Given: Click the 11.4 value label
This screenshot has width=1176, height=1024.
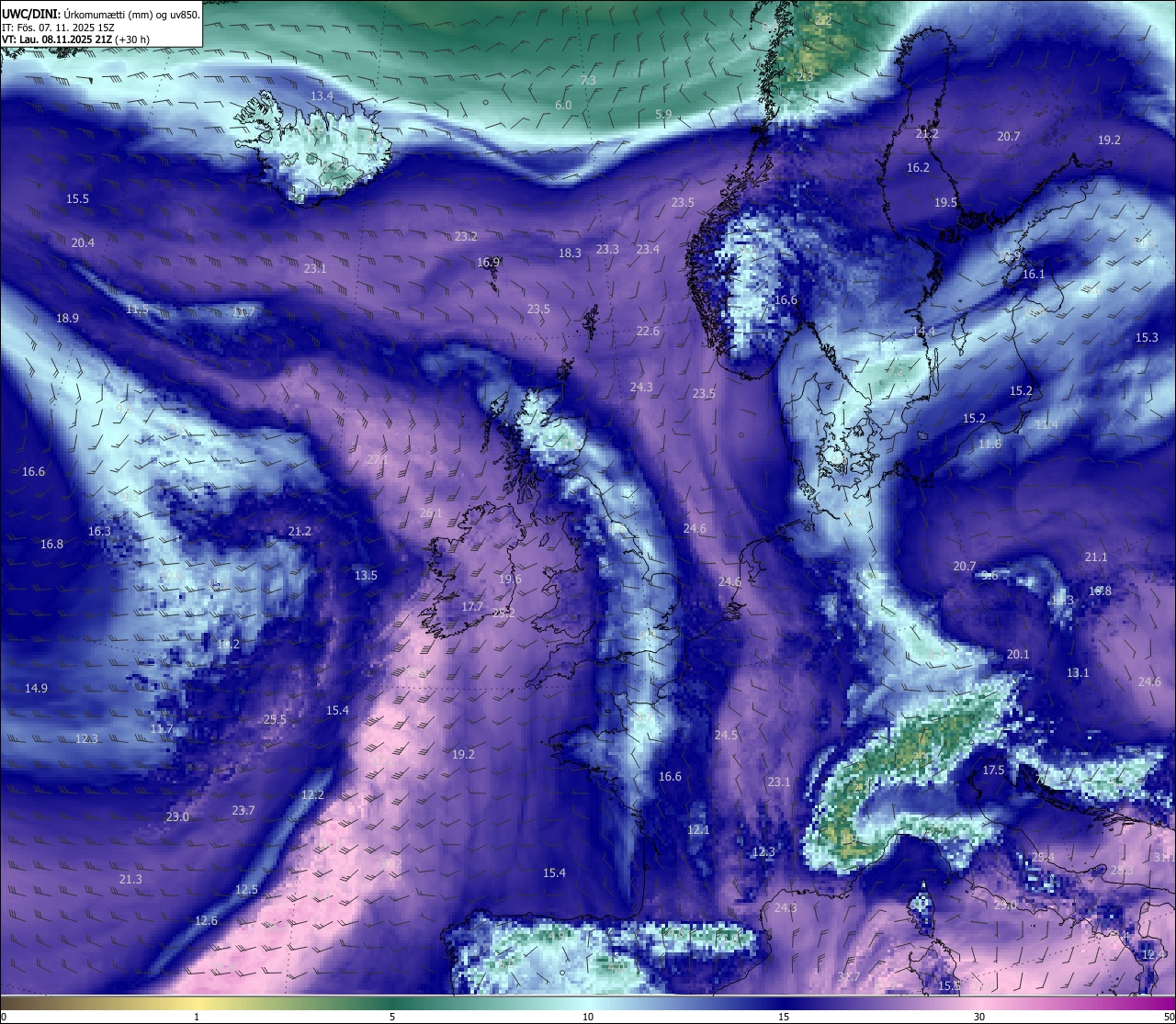Looking at the screenshot, I should click(x=1046, y=424).
